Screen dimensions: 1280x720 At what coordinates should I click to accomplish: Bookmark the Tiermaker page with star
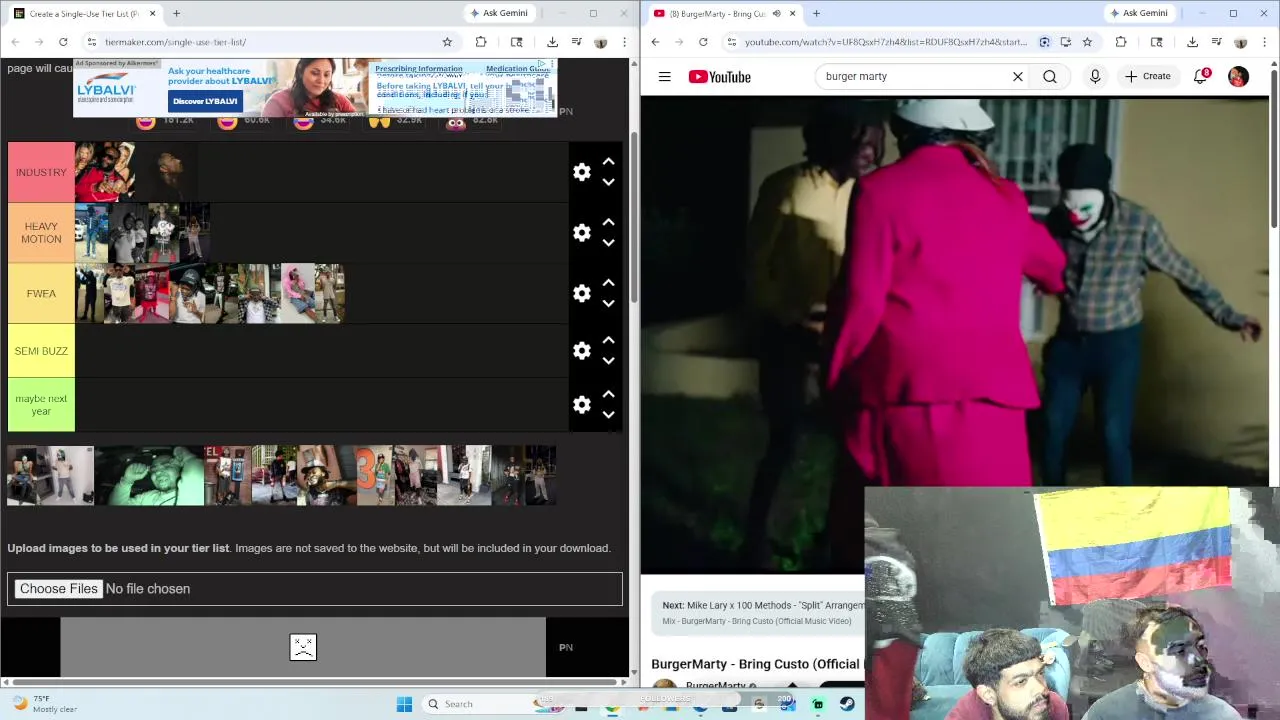(x=447, y=42)
